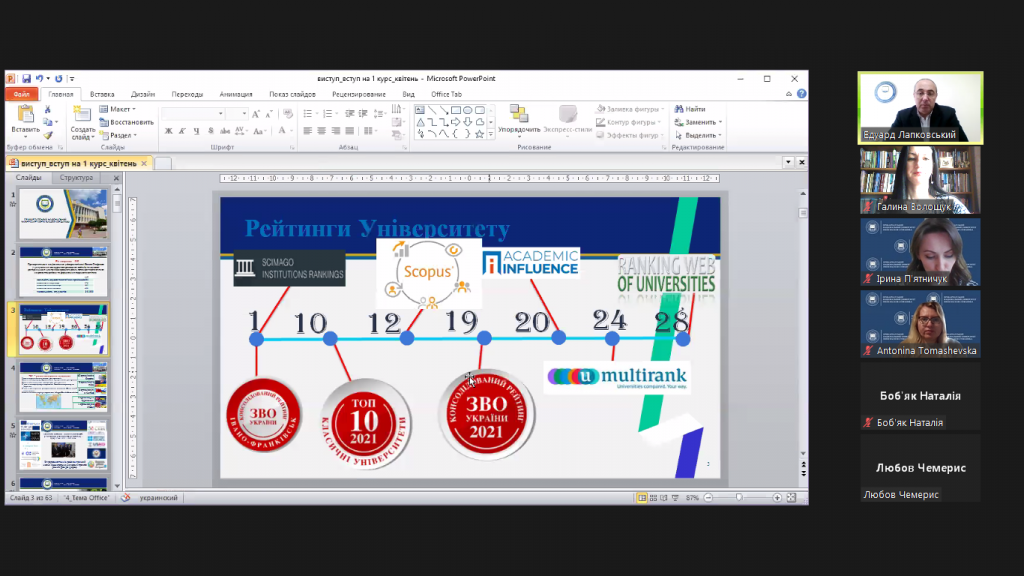Click the Find (Найти) binoculars icon

click(x=679, y=109)
